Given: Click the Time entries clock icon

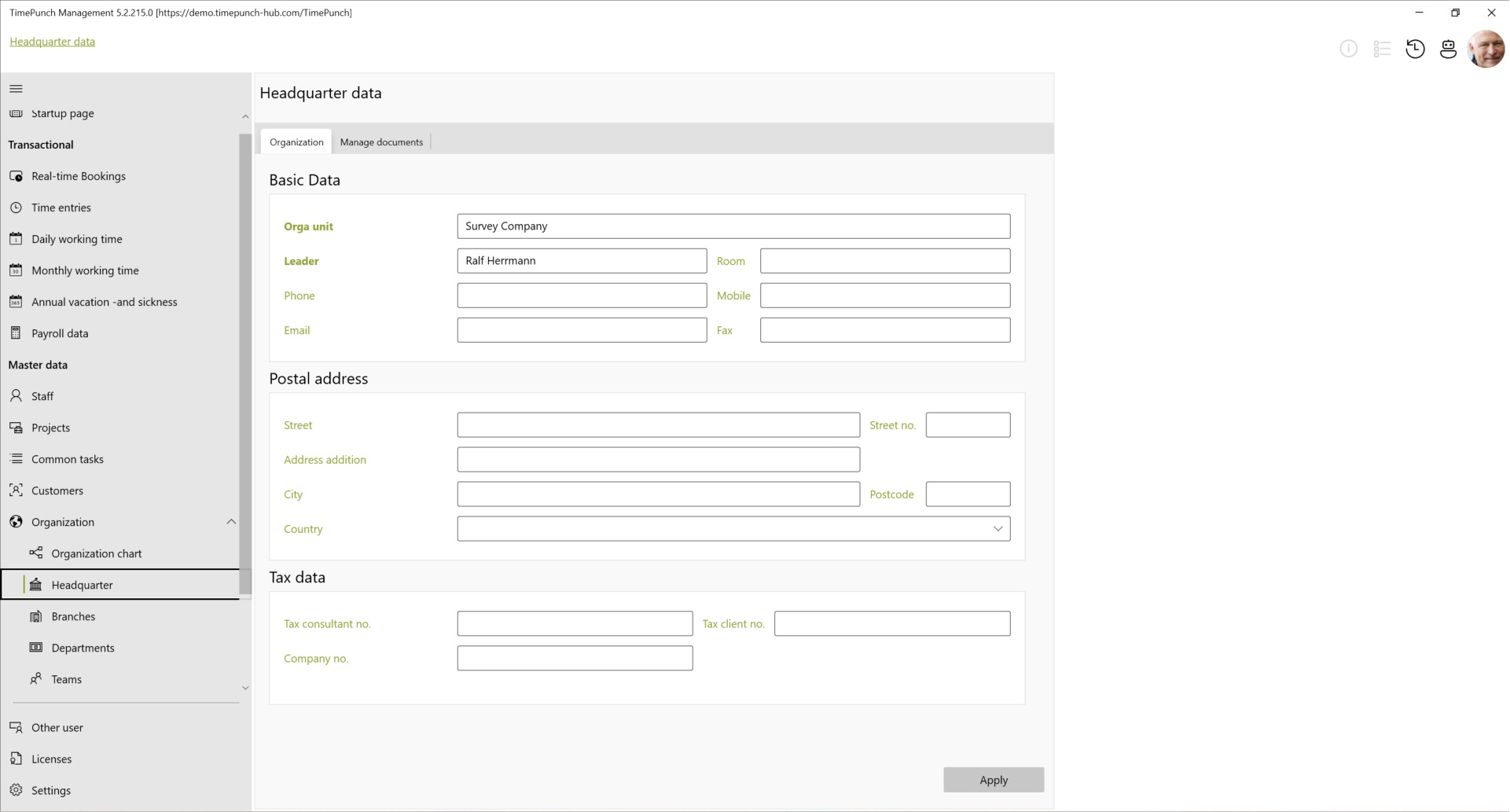Looking at the screenshot, I should (x=16, y=208).
